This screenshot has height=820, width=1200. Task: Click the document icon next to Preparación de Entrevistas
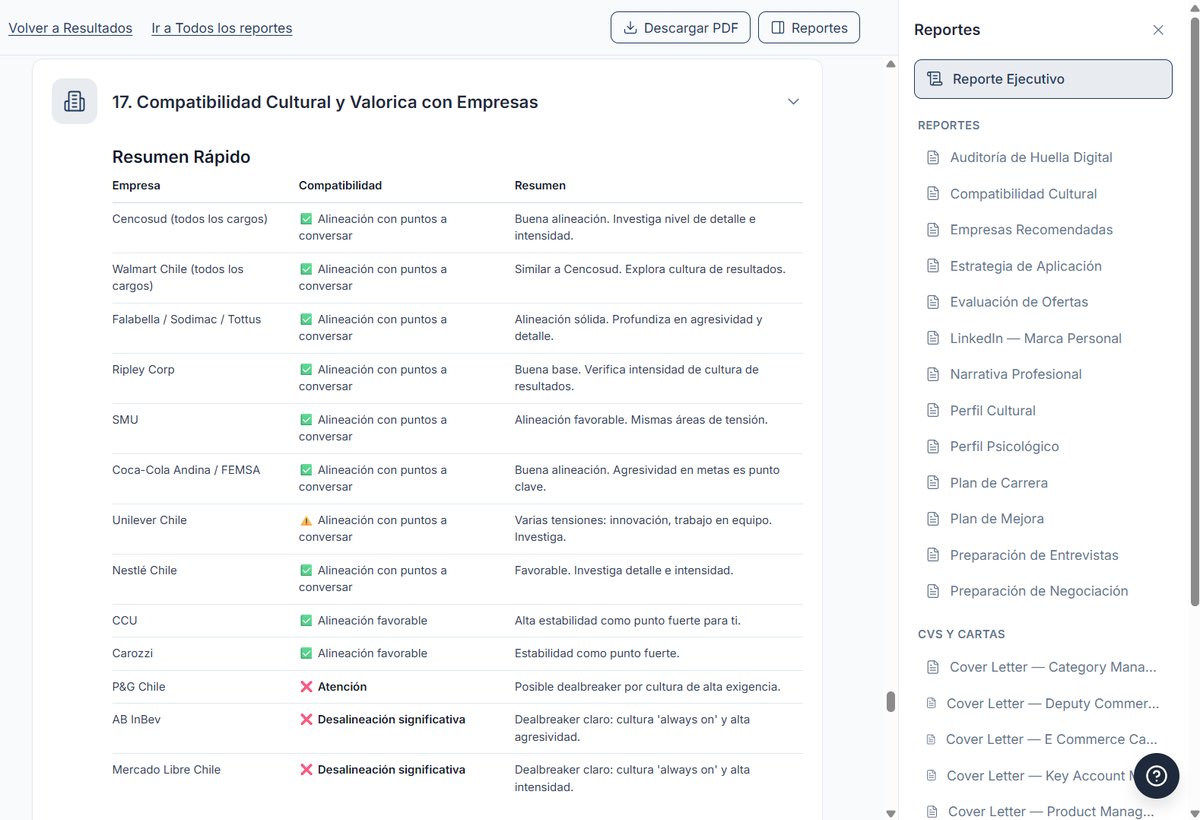coord(933,555)
